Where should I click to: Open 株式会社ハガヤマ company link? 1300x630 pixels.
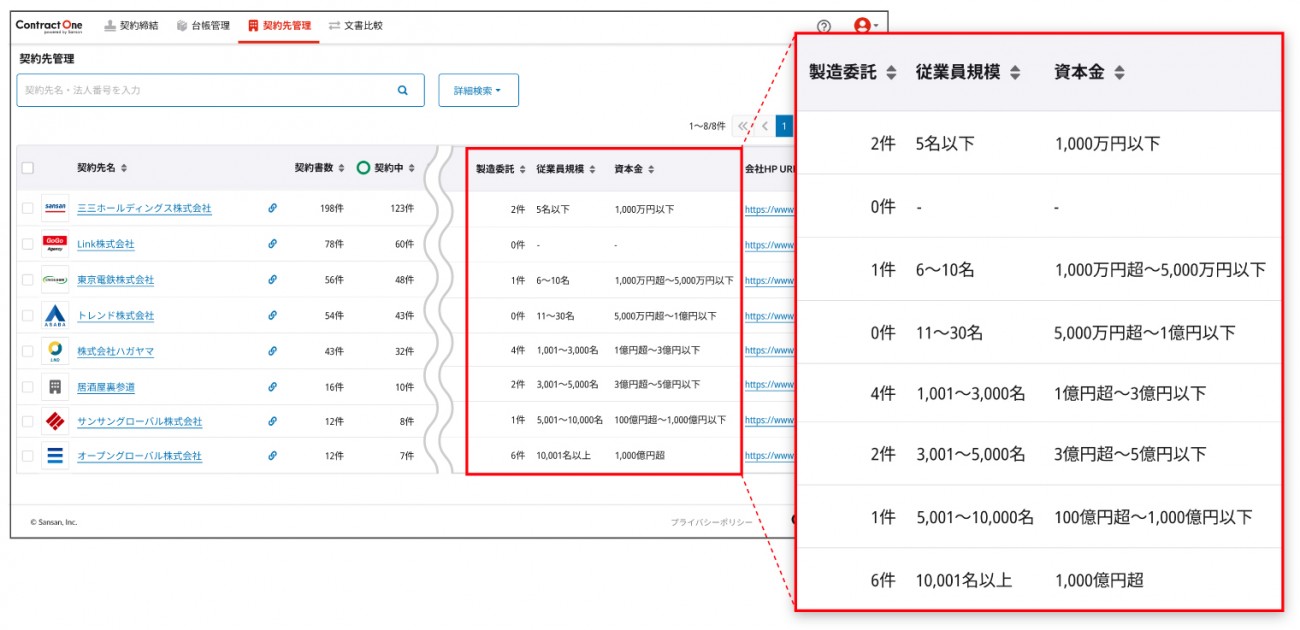[115, 352]
